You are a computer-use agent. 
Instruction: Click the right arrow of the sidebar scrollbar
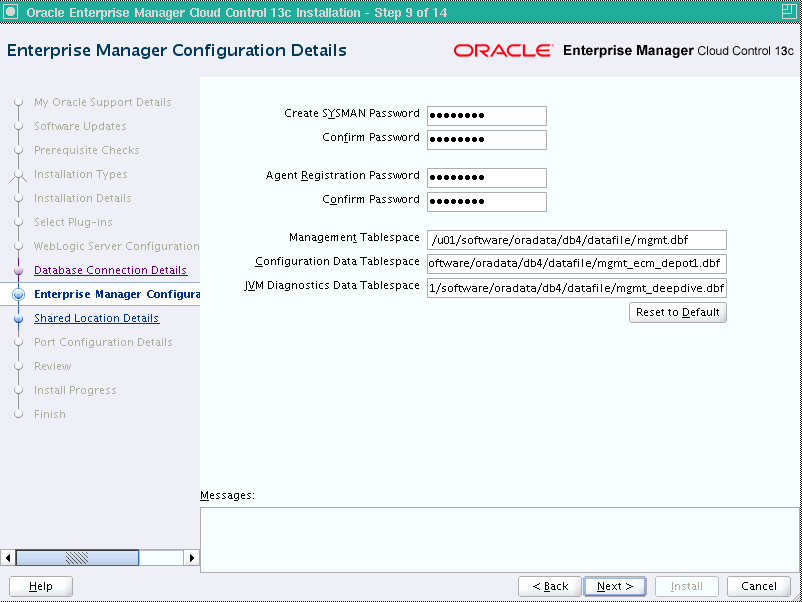(191, 558)
